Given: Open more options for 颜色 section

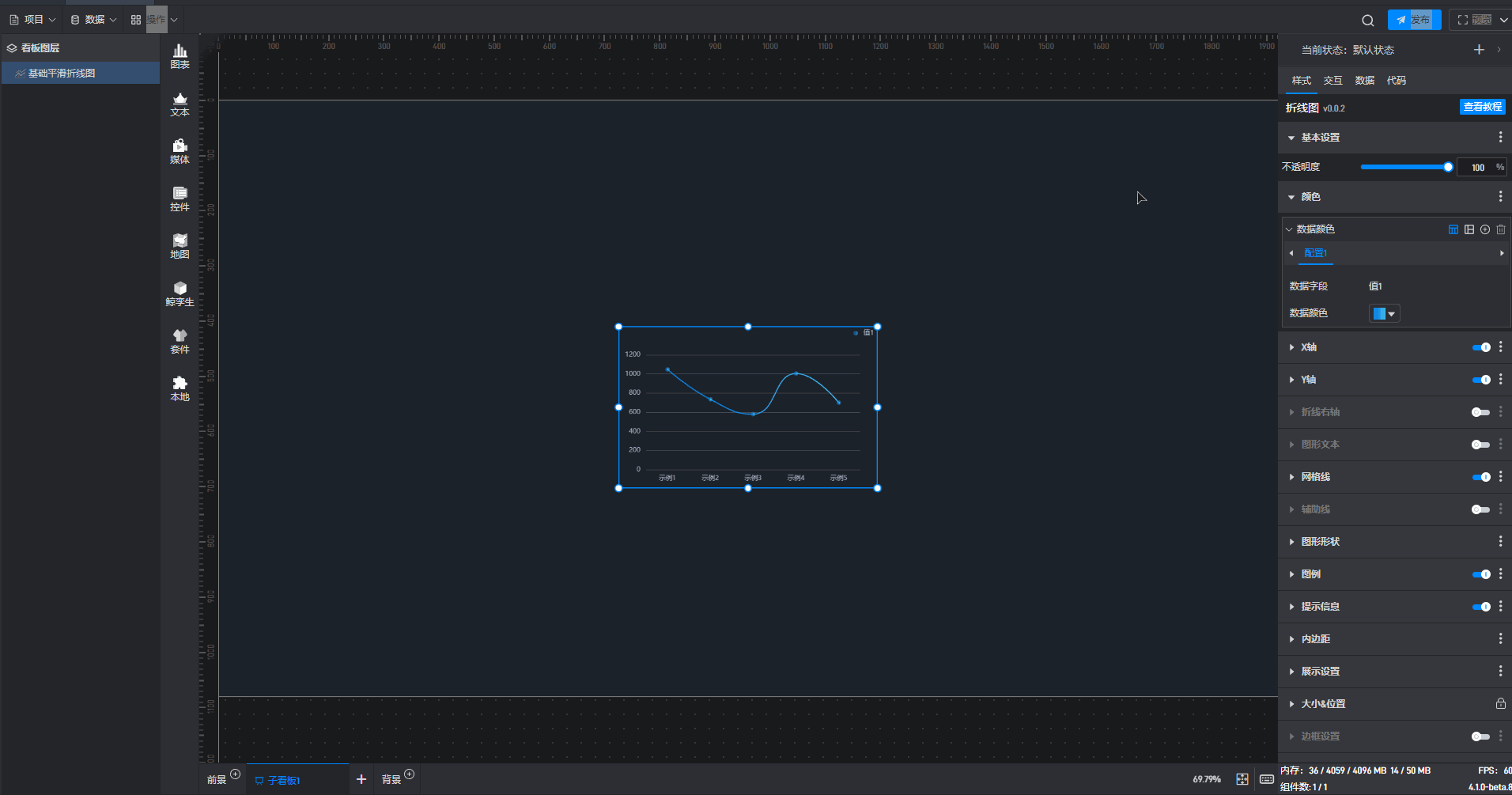Looking at the screenshot, I should pos(1500,196).
